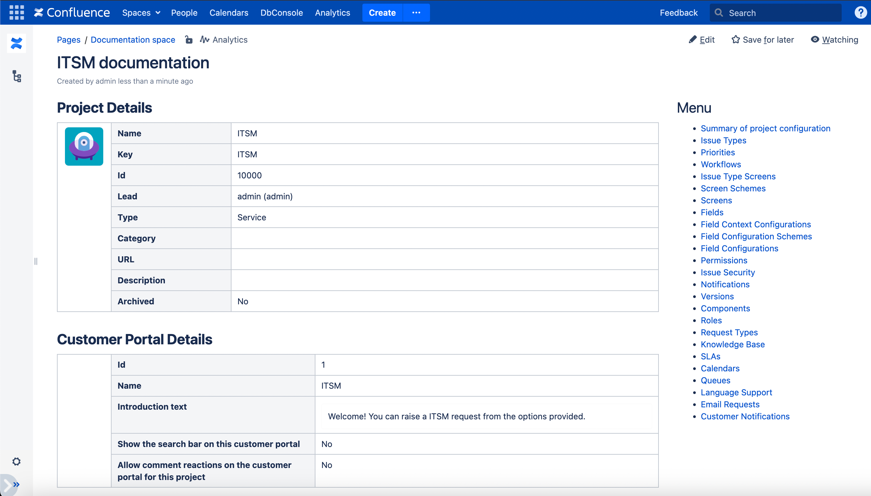The image size is (871, 496).
Task: Open Issue Type Screens menu link
Action: [x=738, y=177]
